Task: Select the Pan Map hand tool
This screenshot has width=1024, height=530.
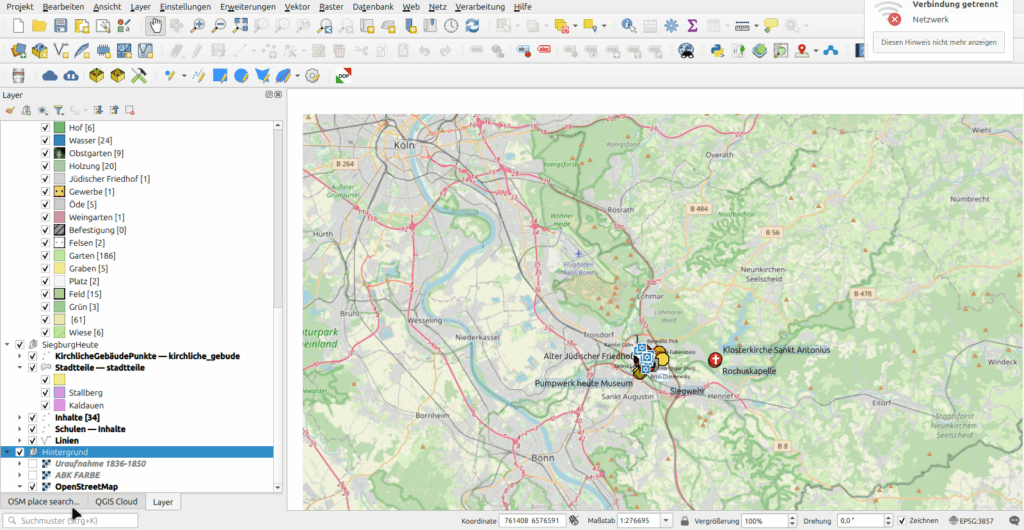Action: tap(155, 25)
